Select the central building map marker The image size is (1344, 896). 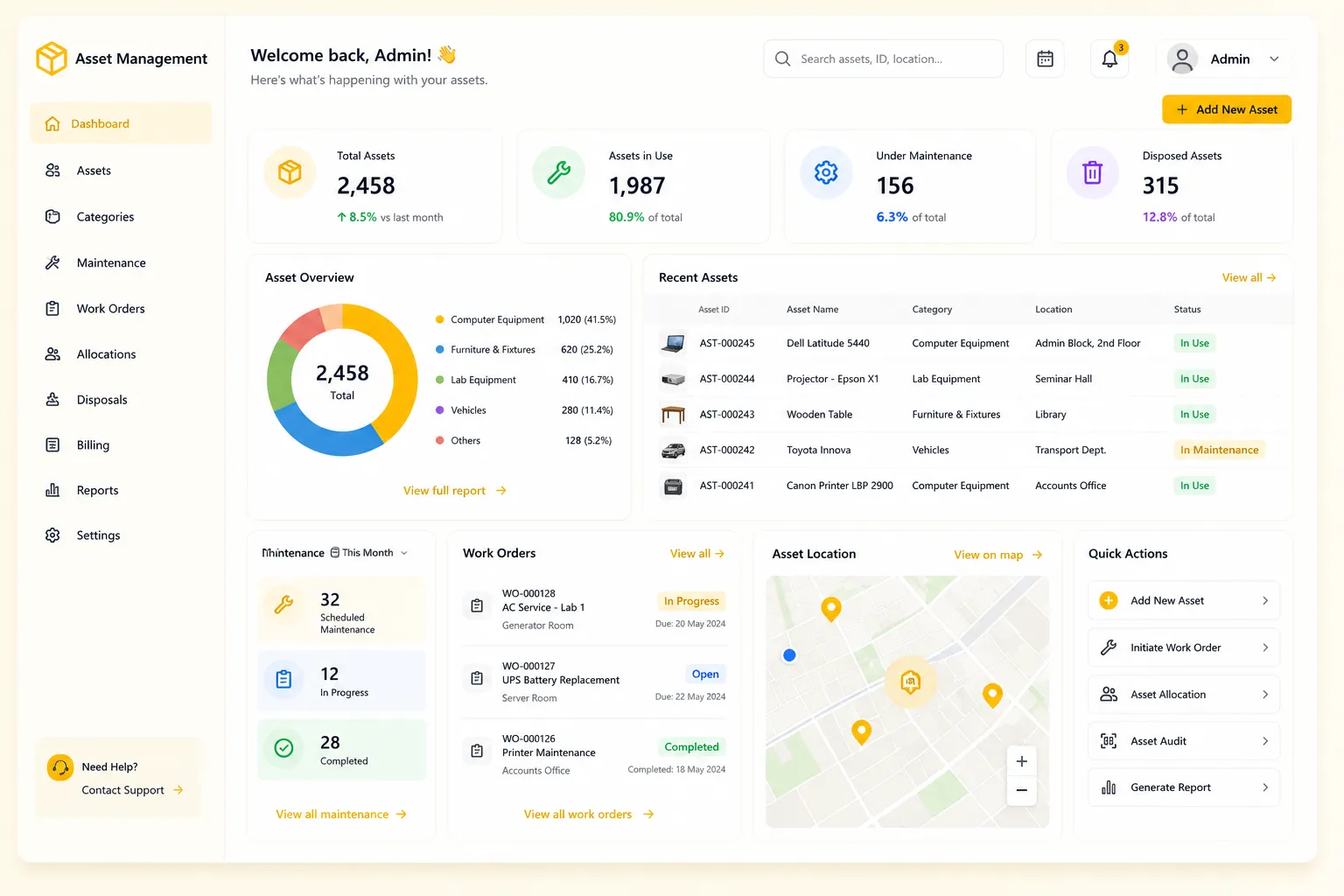[x=910, y=682]
